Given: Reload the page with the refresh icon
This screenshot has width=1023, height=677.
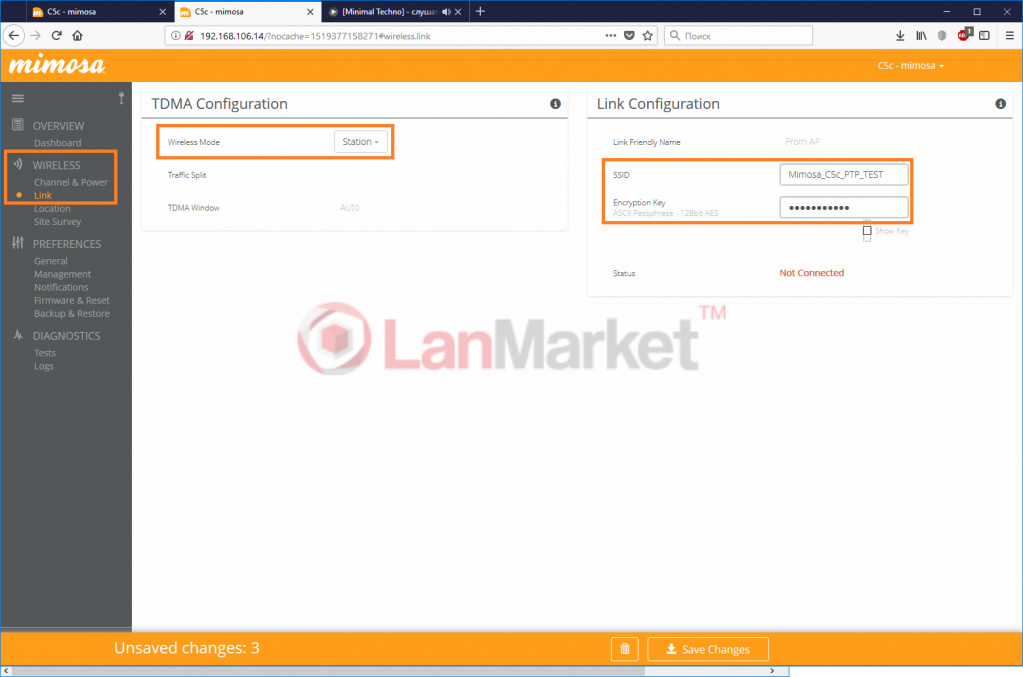Looking at the screenshot, I should (57, 35).
